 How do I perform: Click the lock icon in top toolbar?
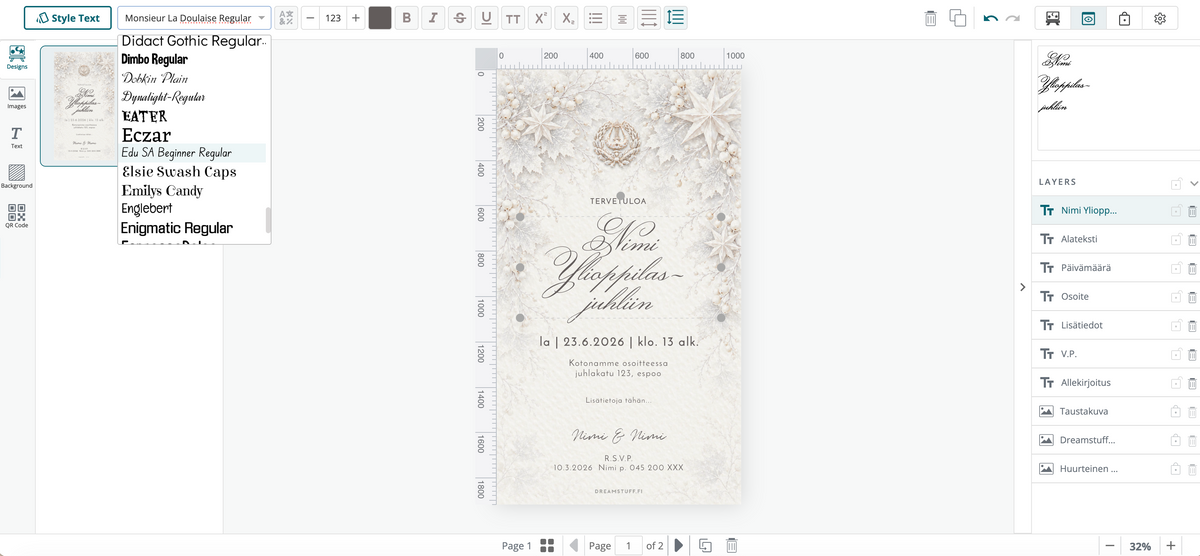click(x=1124, y=18)
